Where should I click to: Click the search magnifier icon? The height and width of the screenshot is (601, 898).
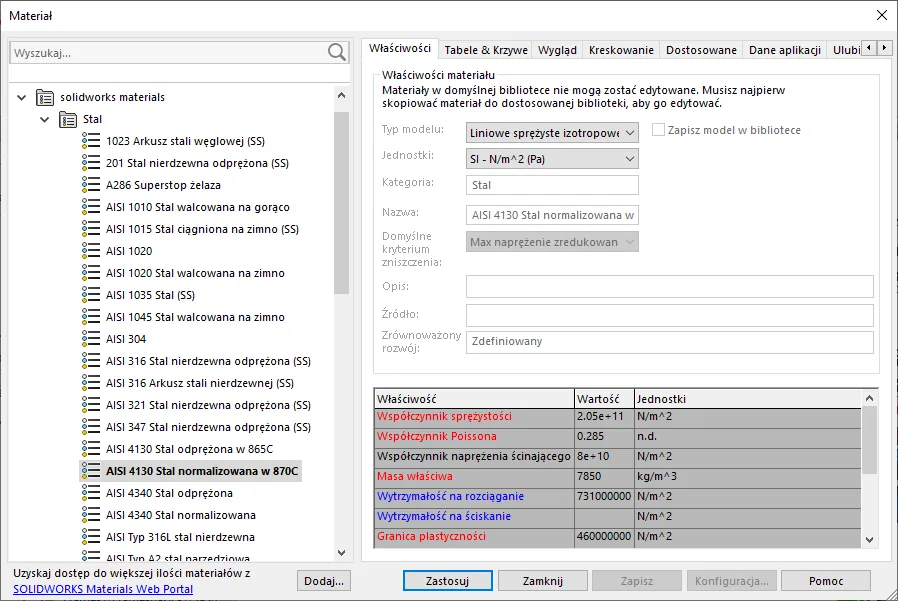coord(337,52)
